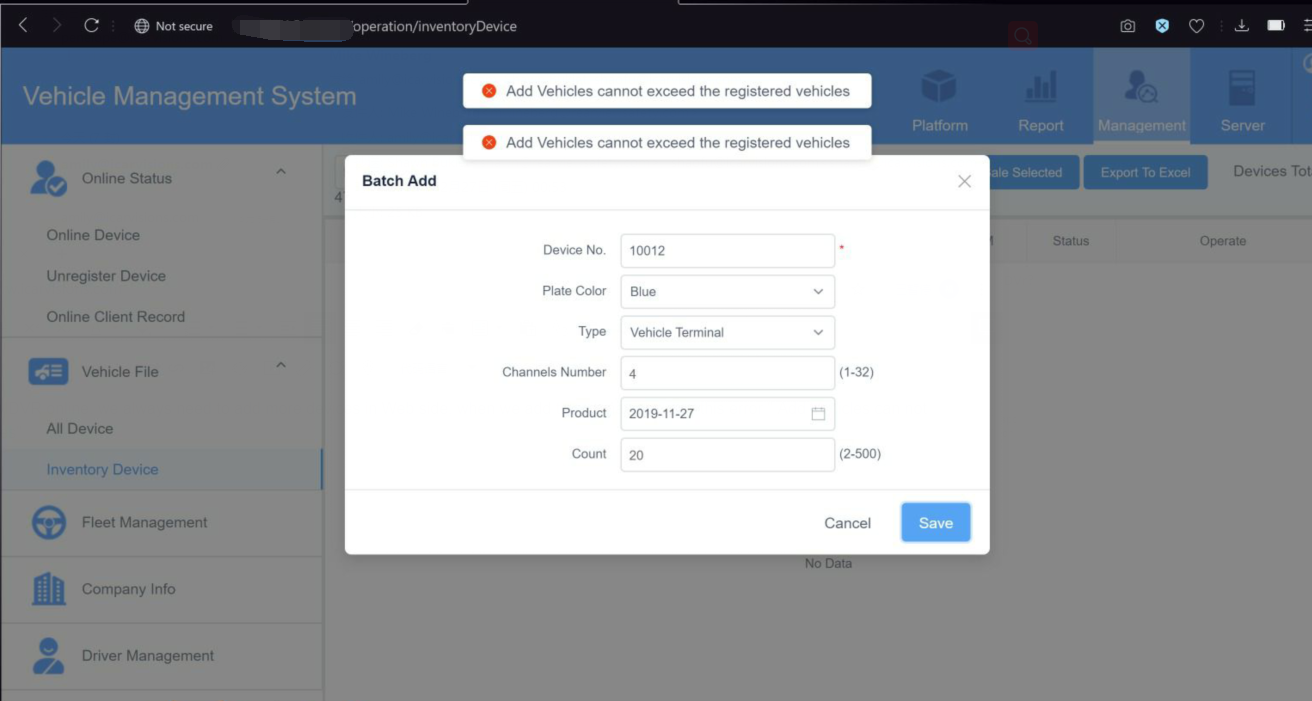Click Cancel in Batch Add dialog
The width and height of the screenshot is (1312, 701).
click(x=847, y=523)
